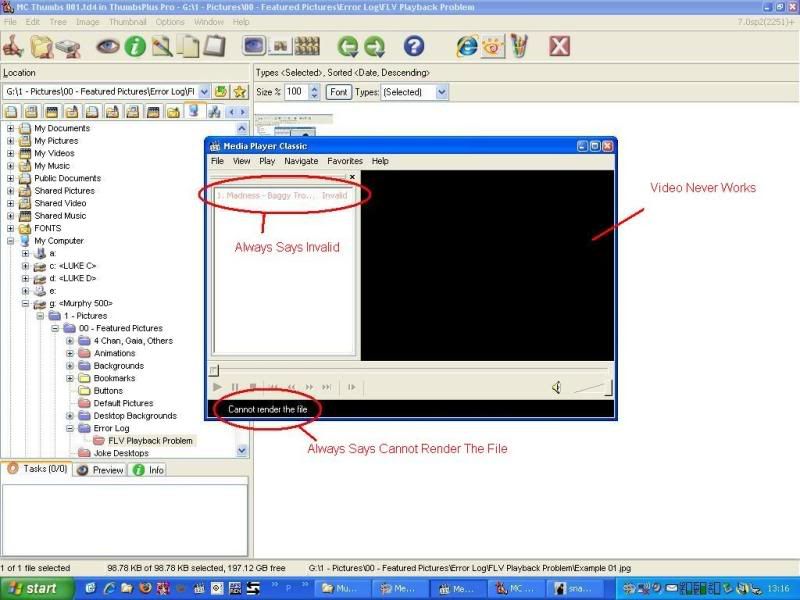Open help with the blue question mark icon
Screen dimensions: 800x600
click(x=414, y=47)
